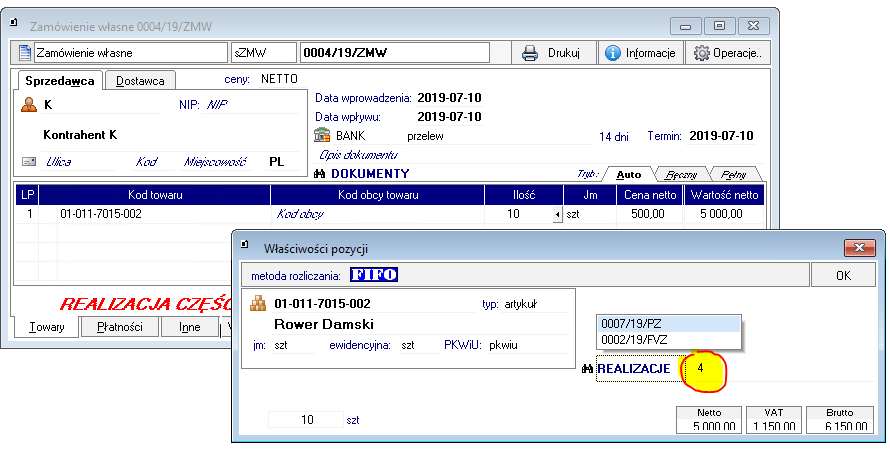Click the product boxes icon in Właściwości pozycji
This screenshot has width=890, height=449.
[257, 303]
